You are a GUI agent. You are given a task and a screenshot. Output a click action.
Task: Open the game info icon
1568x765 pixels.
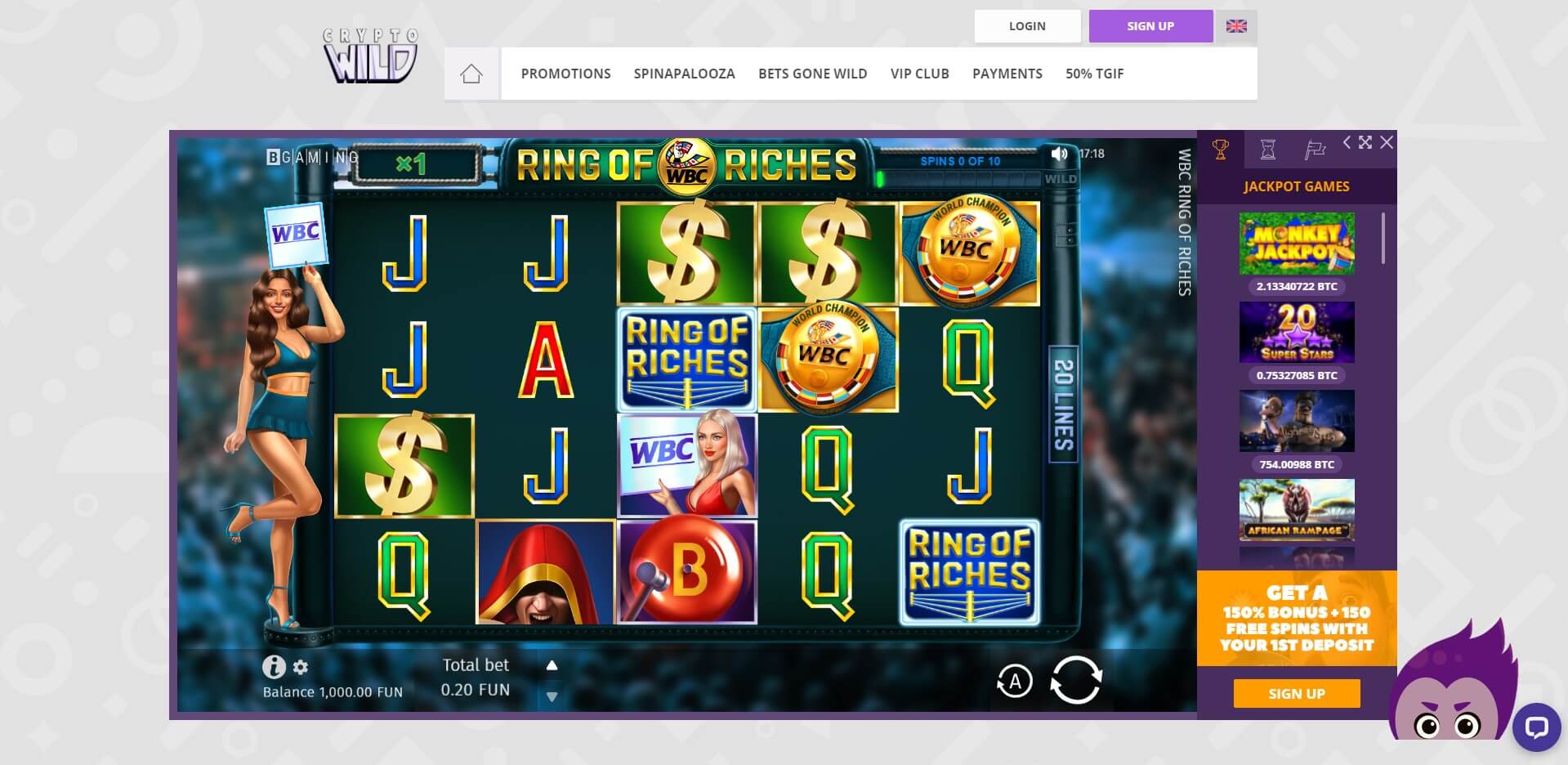pyautogui.click(x=274, y=667)
